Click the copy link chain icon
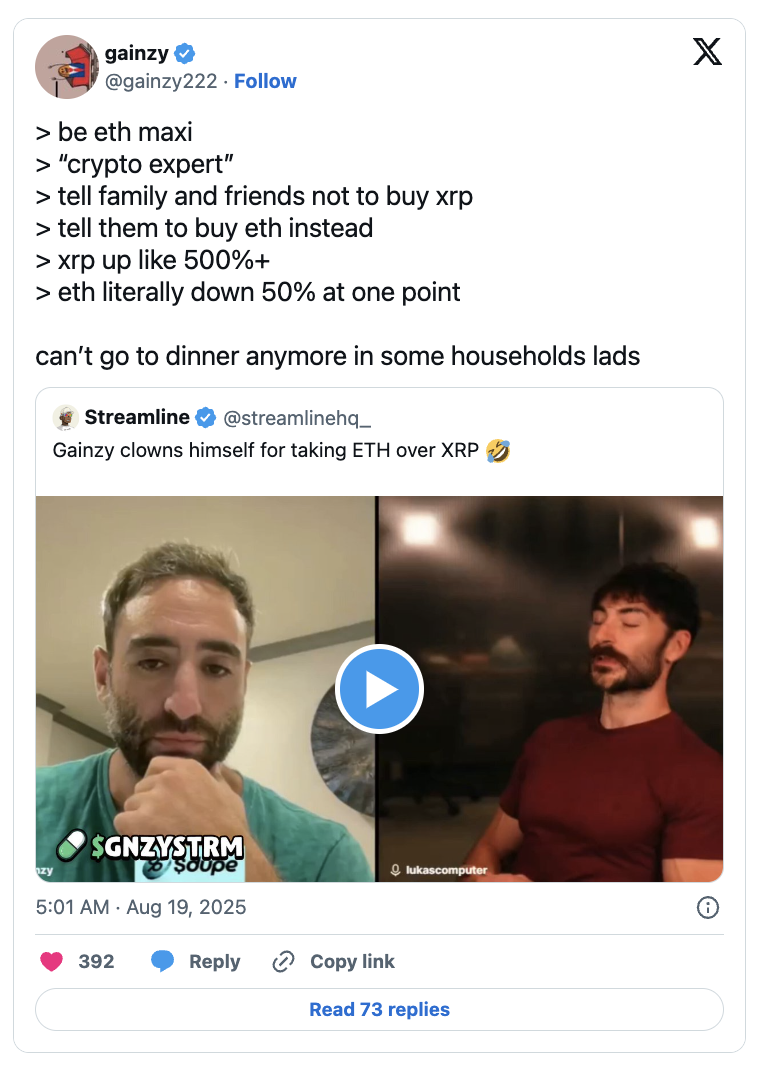The image size is (760, 1068). click(283, 961)
